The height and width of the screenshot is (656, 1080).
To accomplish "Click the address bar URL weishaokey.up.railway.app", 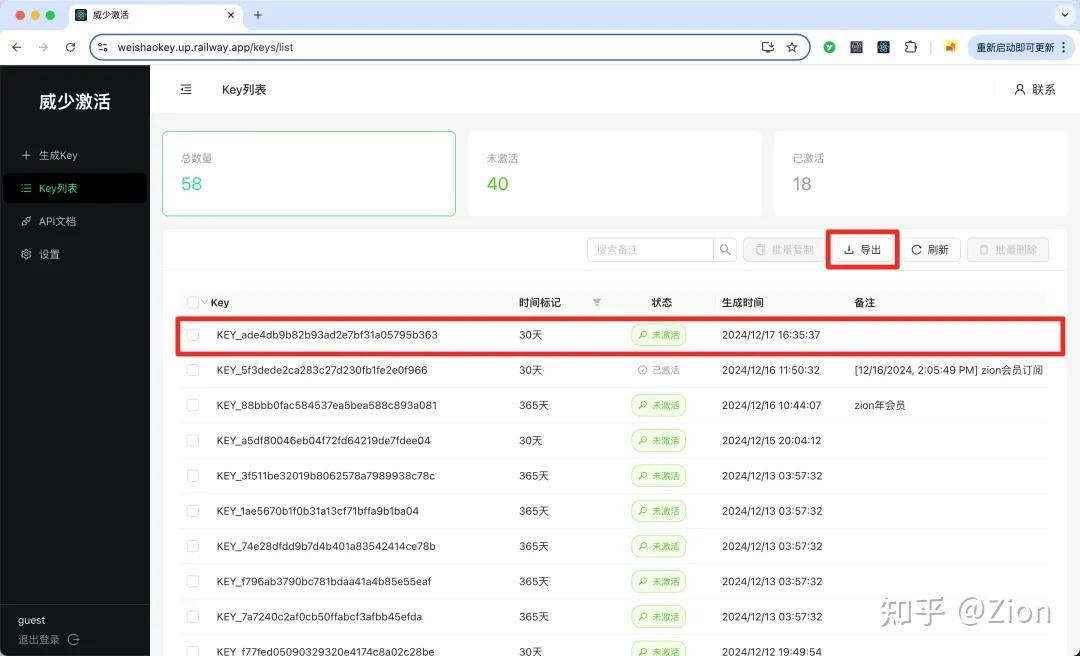I will (205, 48).
